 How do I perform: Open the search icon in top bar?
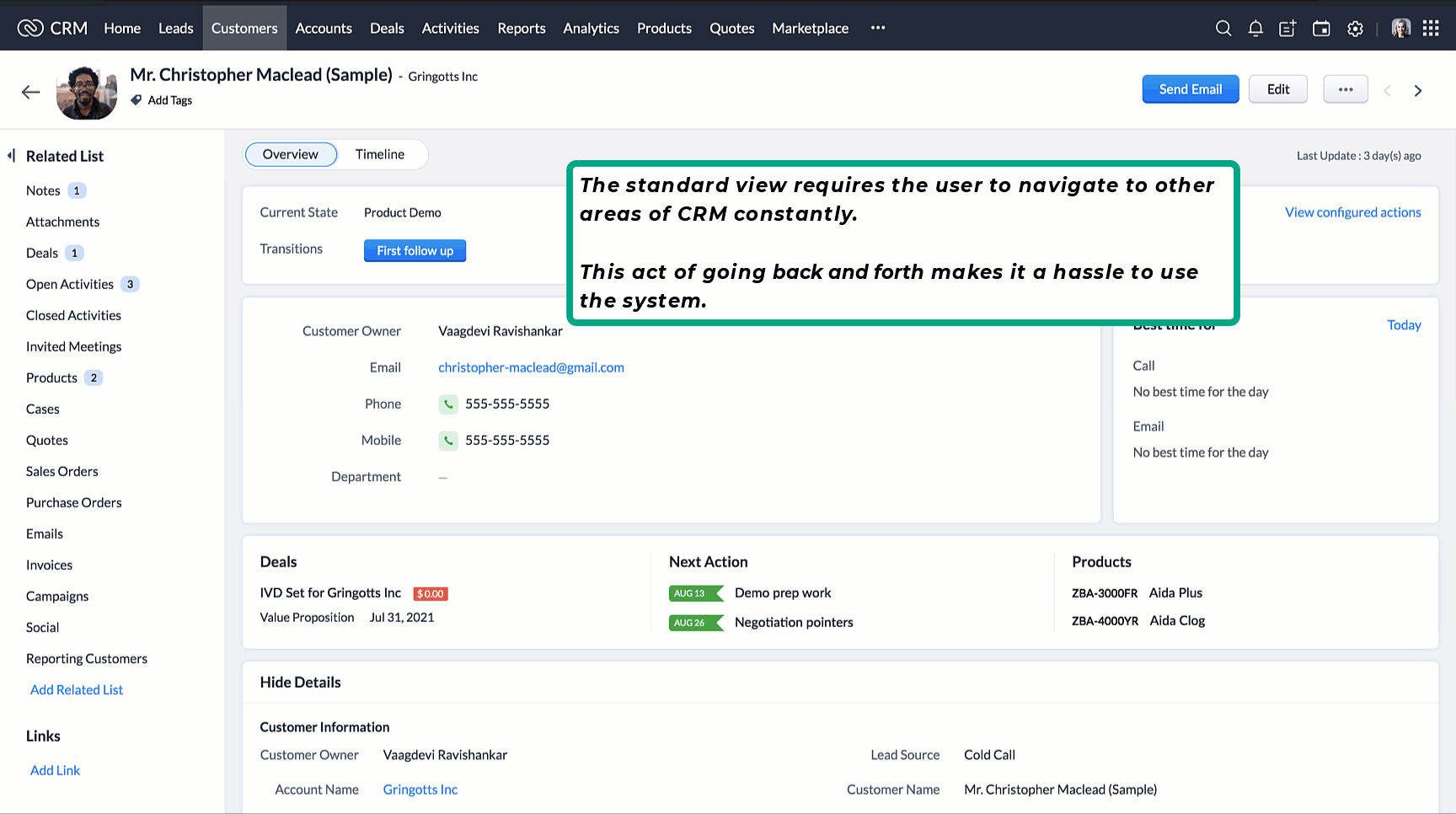click(1223, 29)
